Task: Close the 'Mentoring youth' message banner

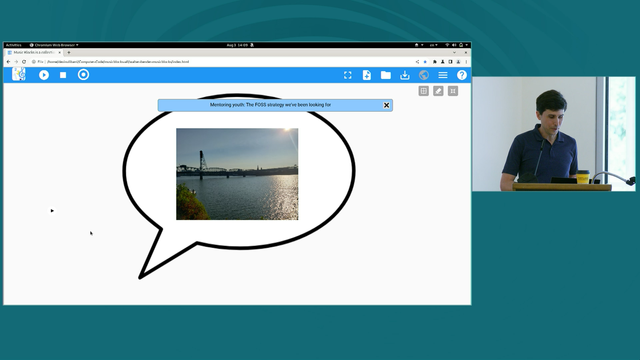Action: (x=387, y=105)
